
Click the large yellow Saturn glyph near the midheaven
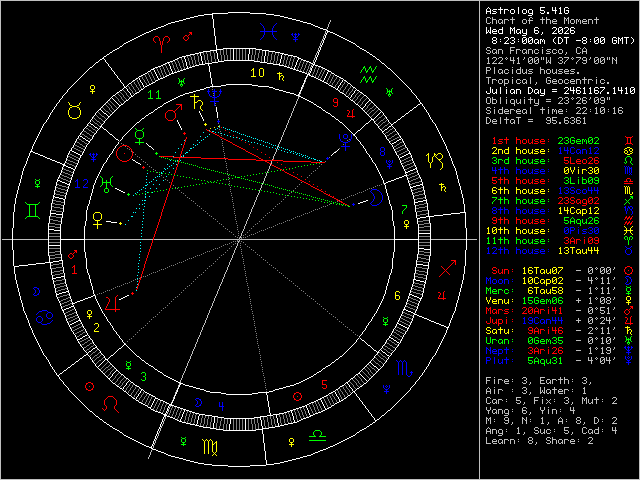click(197, 102)
